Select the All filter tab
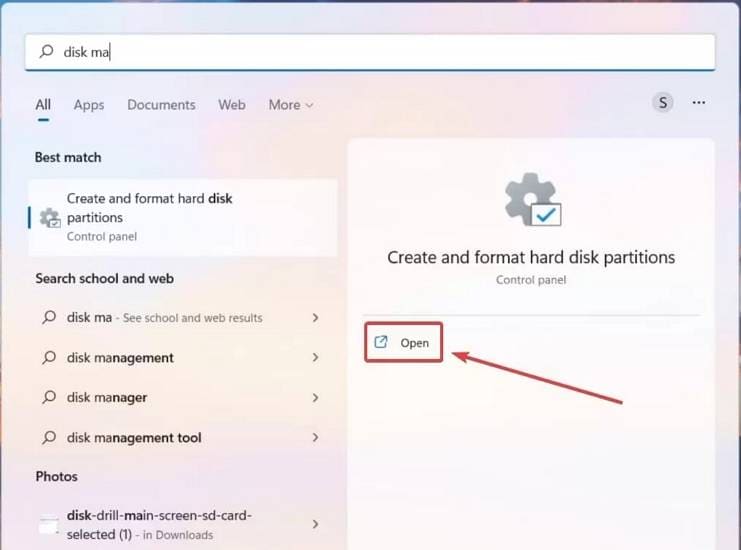 43,104
